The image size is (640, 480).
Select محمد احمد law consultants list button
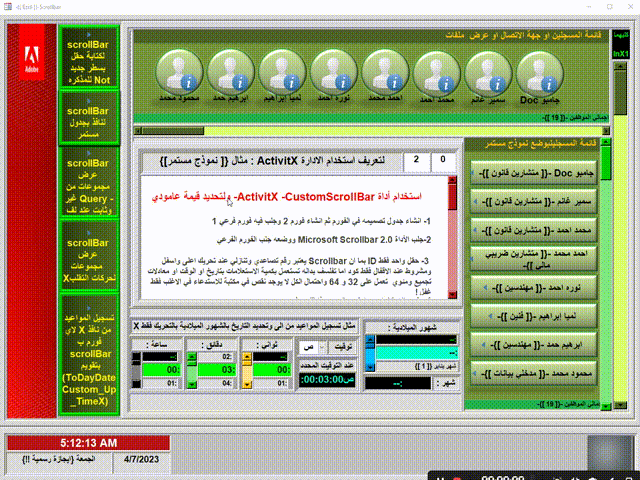pos(533,230)
